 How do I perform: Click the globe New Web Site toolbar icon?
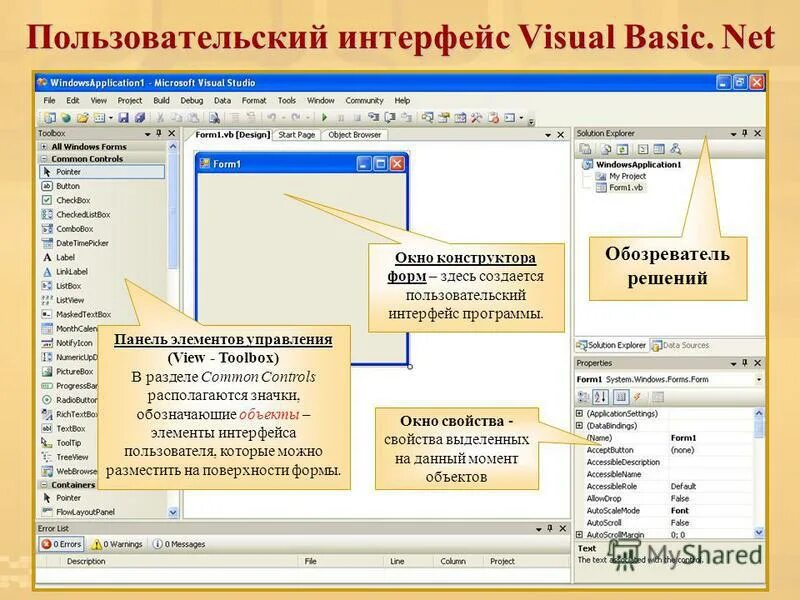tap(66, 118)
